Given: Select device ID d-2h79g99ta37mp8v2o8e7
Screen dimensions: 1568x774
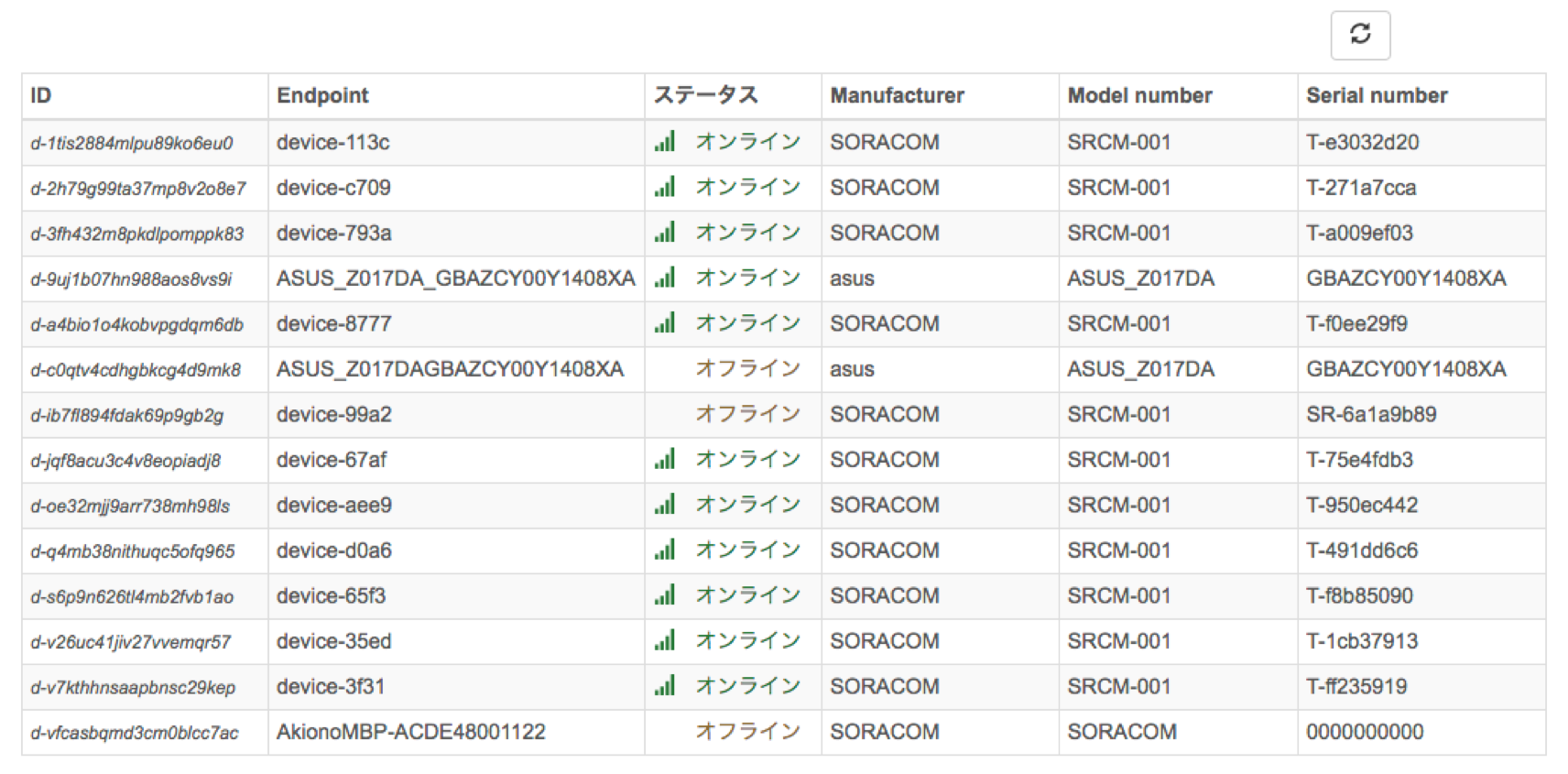Looking at the screenshot, I should (x=138, y=189).
